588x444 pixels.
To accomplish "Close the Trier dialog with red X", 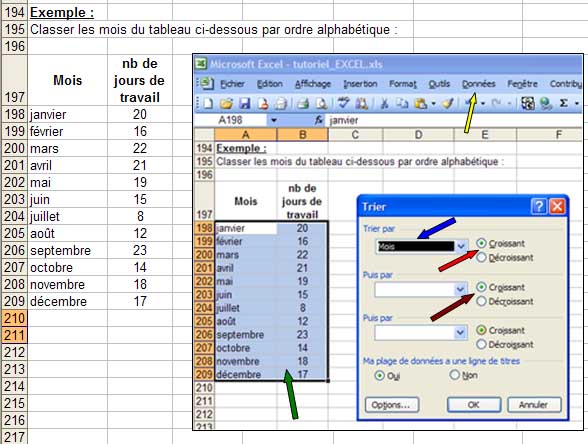I will click(x=557, y=206).
